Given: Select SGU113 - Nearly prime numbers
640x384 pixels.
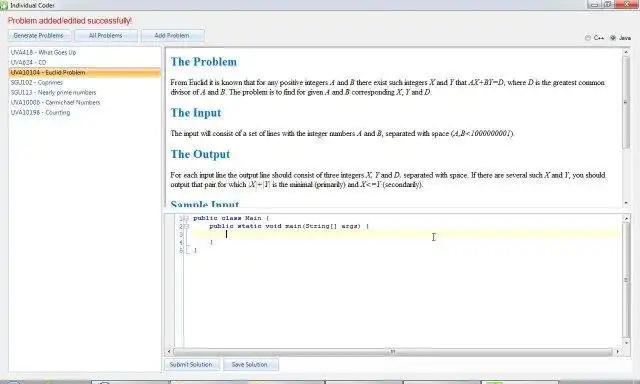Looking at the screenshot, I should click(84, 93).
